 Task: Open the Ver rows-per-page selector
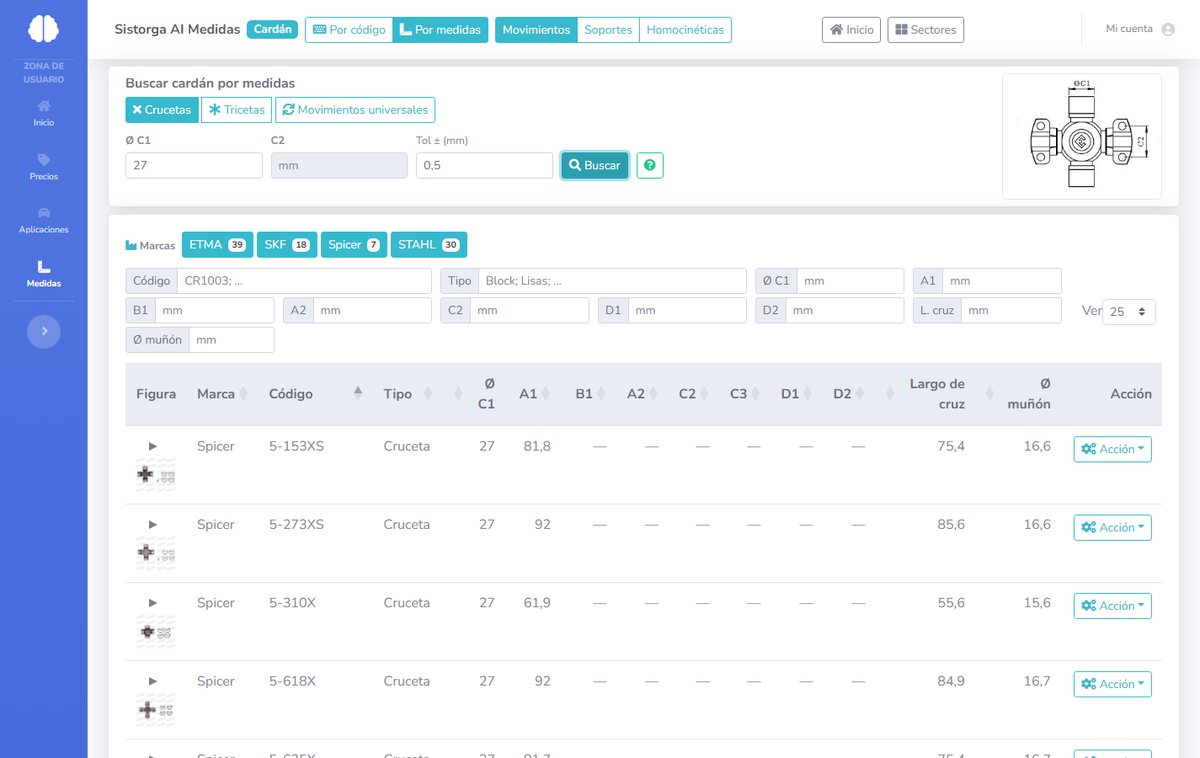[x=1129, y=311]
